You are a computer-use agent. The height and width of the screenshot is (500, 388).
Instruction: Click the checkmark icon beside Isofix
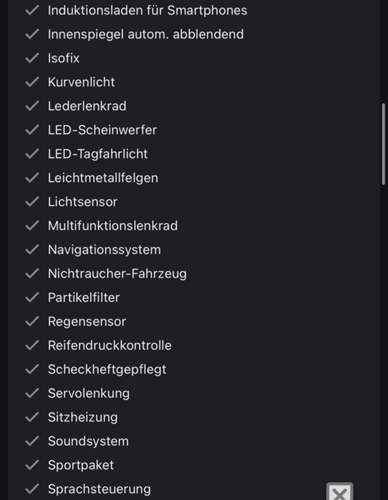[32, 58]
